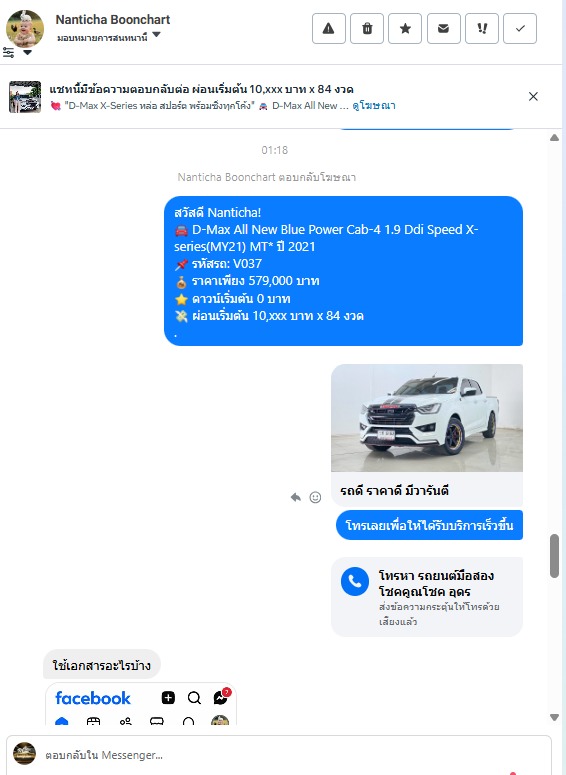Expand filter settings dropdown below avatar
566x775 pixels.
tap(17, 52)
